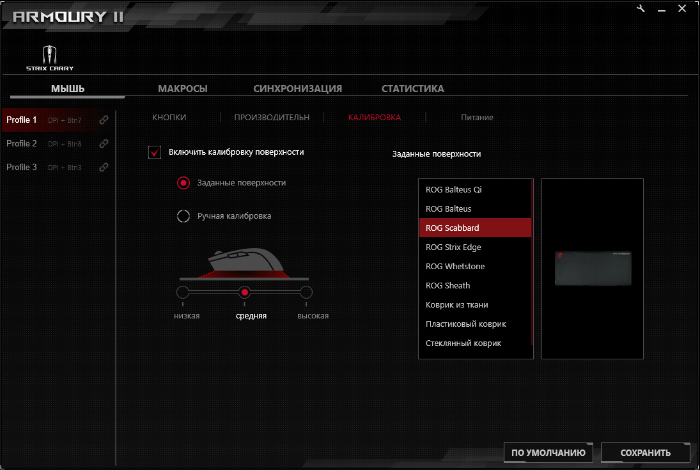The image size is (700, 470).
Task: Choose 'Пластиковый коврик' surface
Action: [x=475, y=324]
